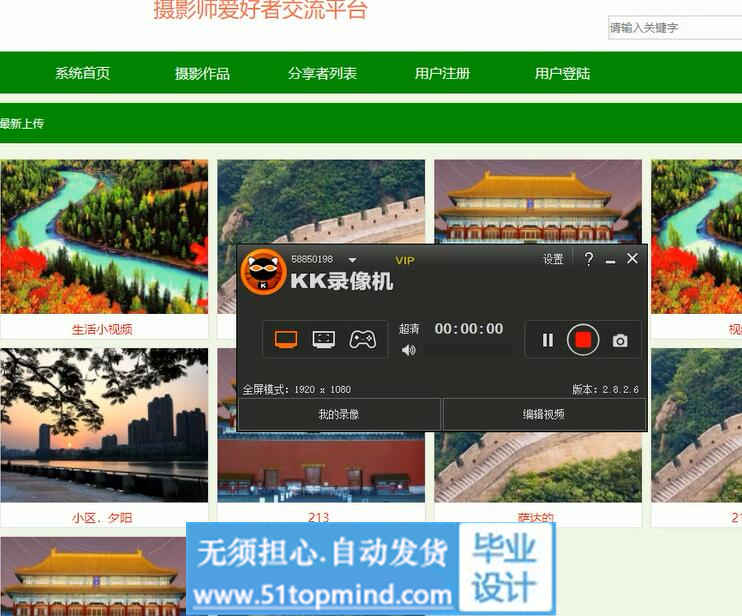Screen dimensions: 742x616
Task: Select game recording mode gamepad icon
Action: click(x=362, y=339)
